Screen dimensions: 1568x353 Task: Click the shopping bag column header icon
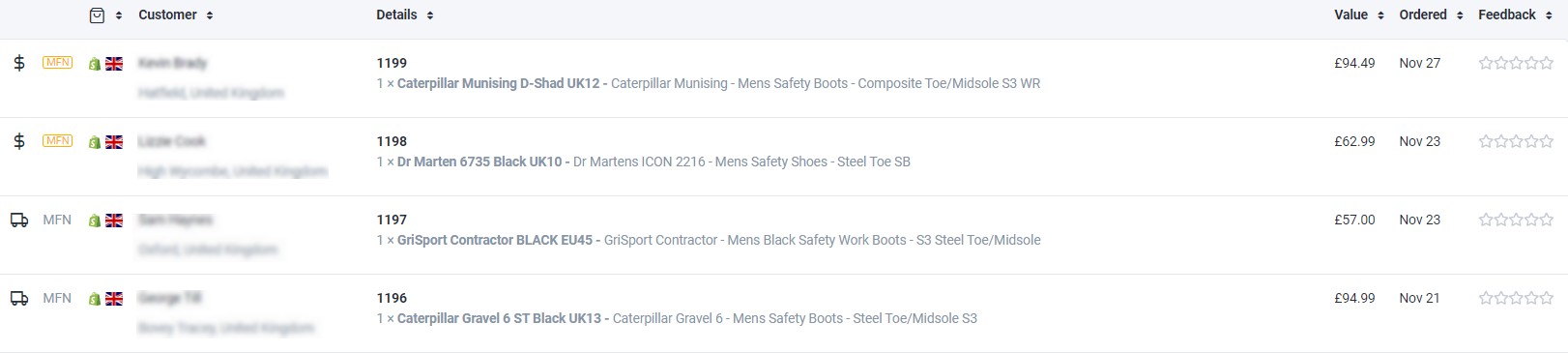[97, 15]
